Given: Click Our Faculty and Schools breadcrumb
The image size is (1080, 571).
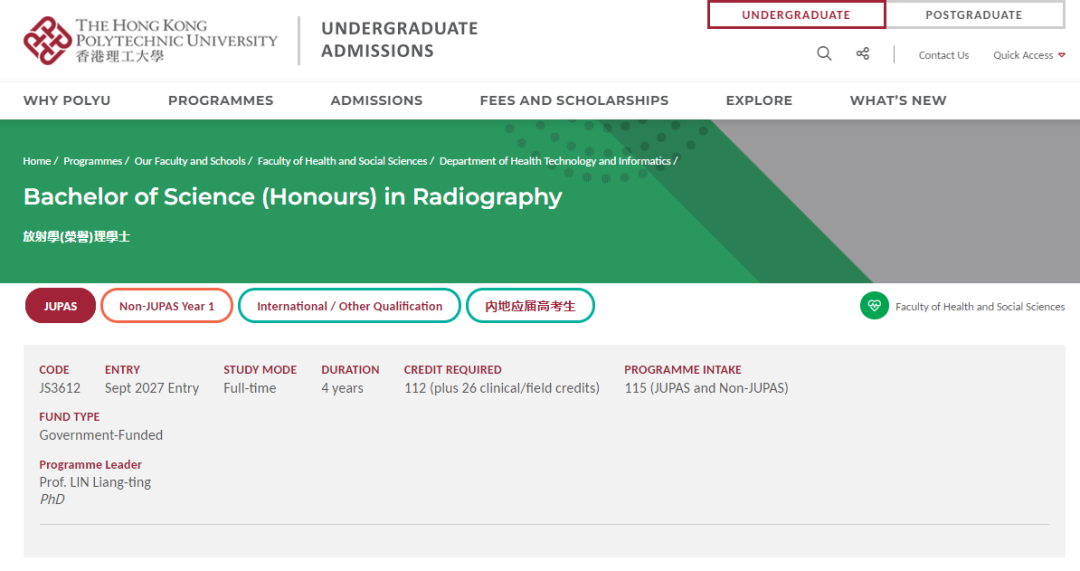Looking at the screenshot, I should tap(189, 161).
